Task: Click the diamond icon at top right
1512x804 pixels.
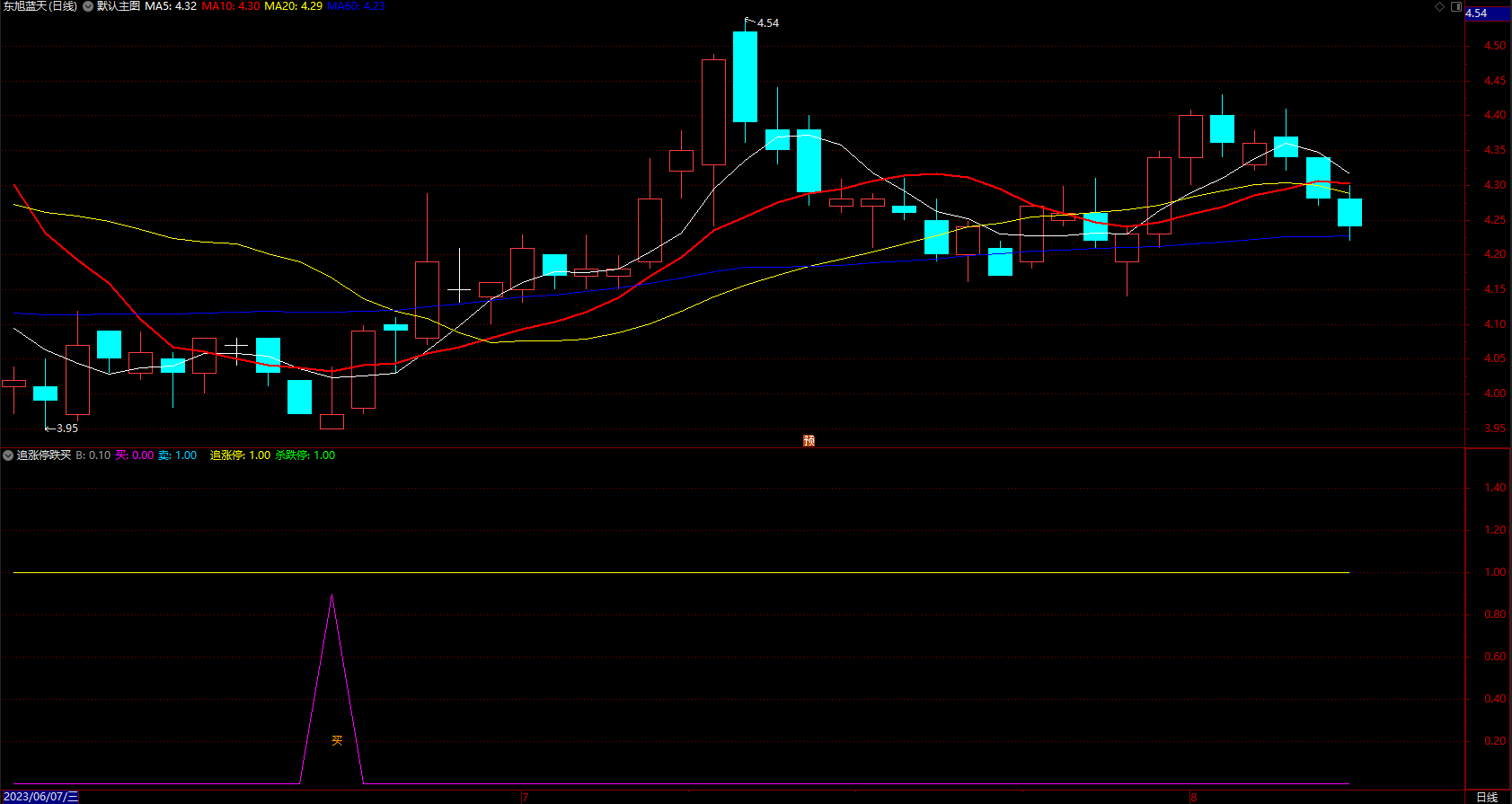Action: (x=1439, y=6)
